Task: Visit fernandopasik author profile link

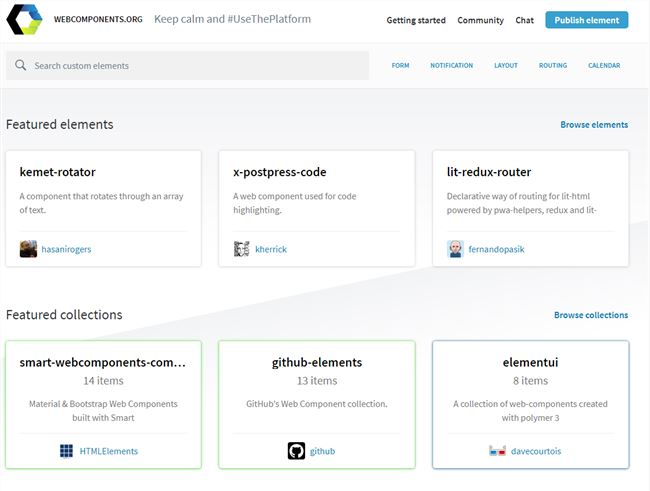Action: [496, 249]
